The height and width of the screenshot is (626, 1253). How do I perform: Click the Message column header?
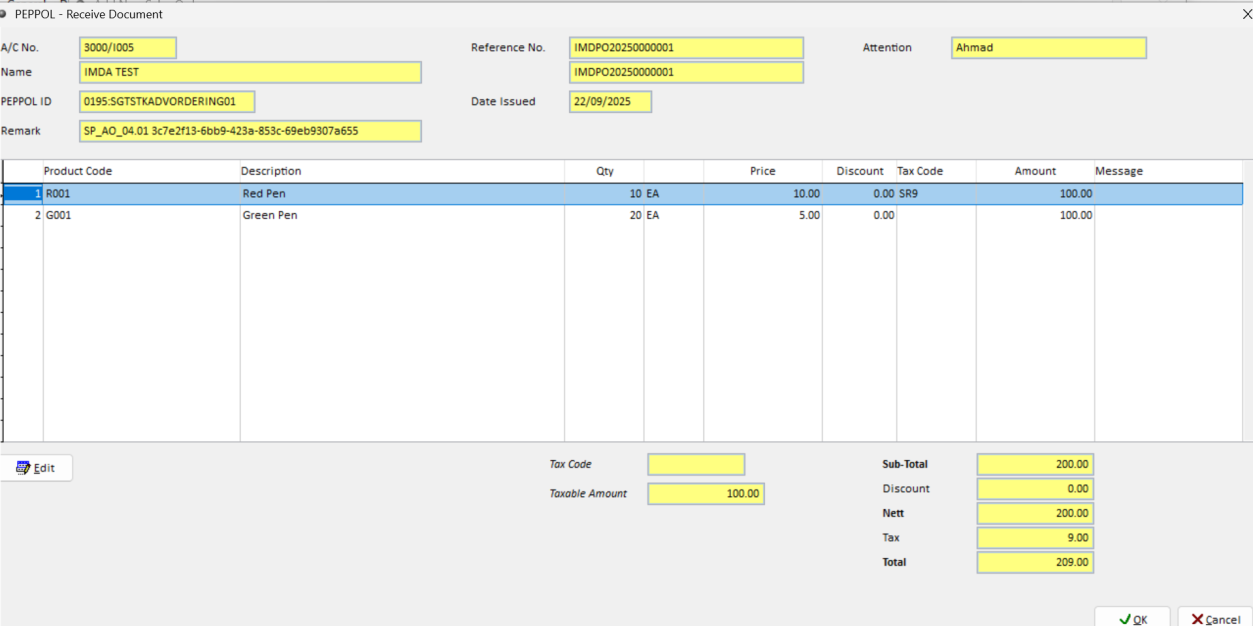tap(1168, 171)
